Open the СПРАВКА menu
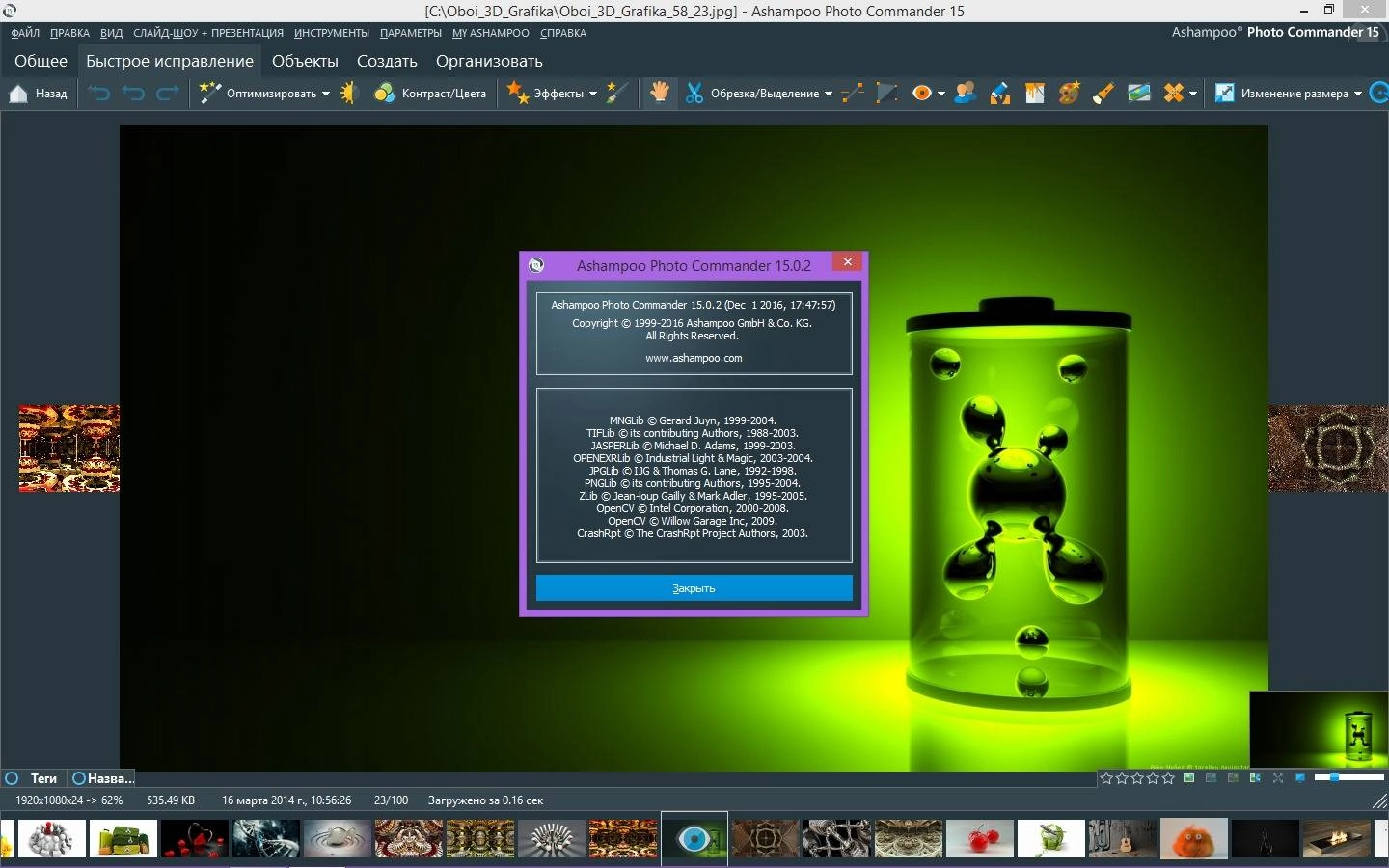Screen dimensions: 1389x868 tap(563, 33)
